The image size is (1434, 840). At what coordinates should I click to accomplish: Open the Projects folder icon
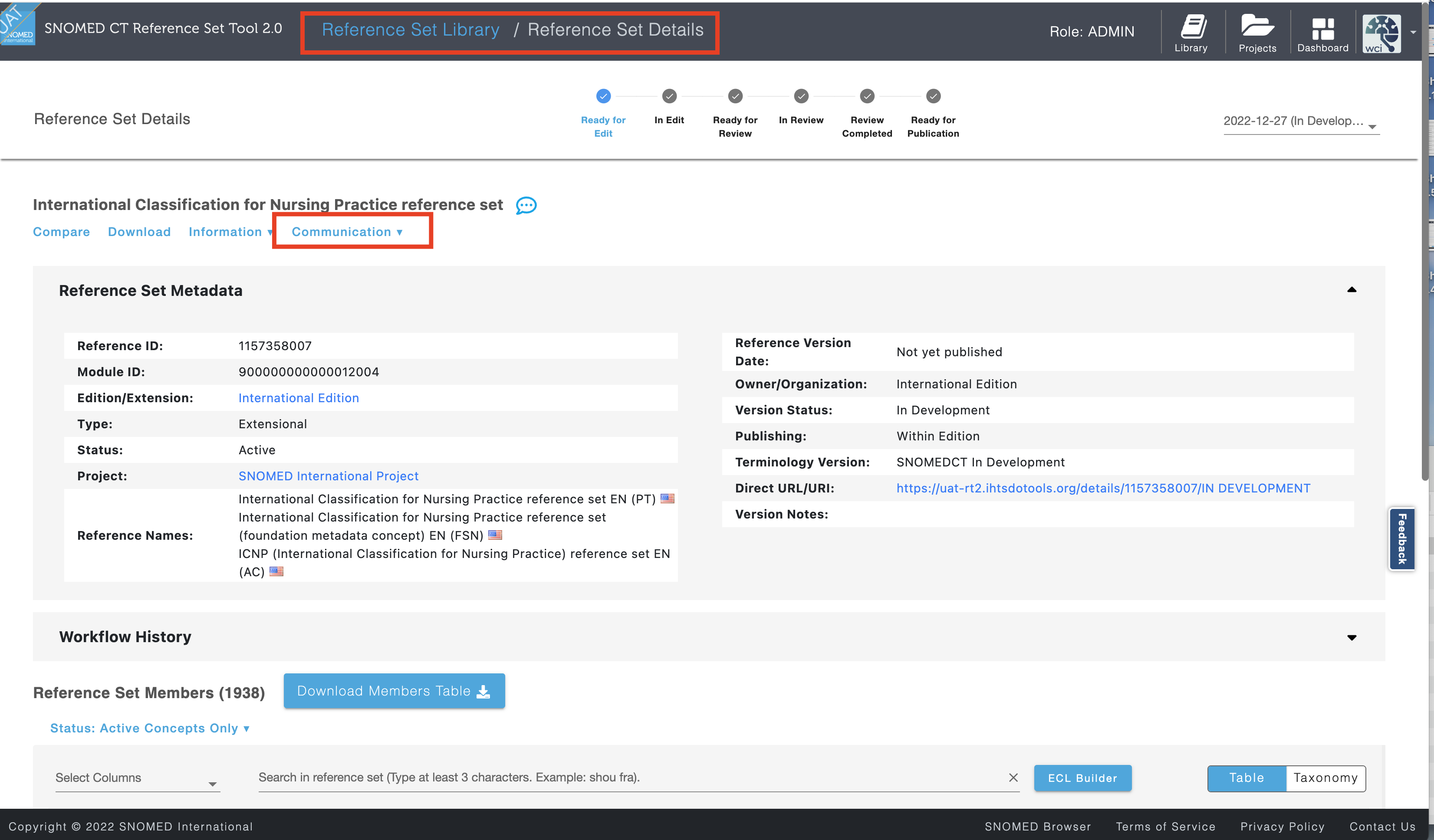point(1257,33)
